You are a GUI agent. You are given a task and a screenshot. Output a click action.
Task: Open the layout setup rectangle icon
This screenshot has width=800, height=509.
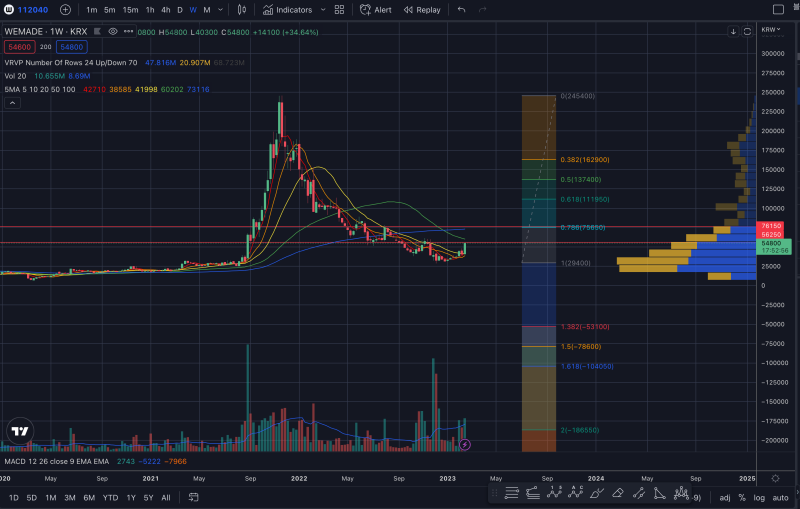778,10
